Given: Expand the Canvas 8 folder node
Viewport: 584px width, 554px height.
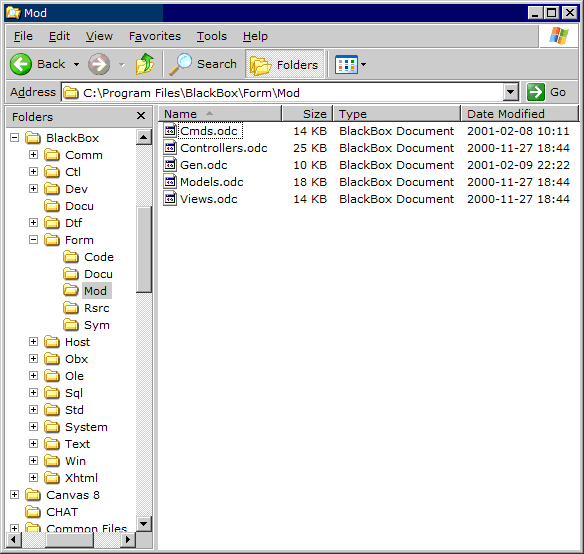Looking at the screenshot, I should [15, 495].
